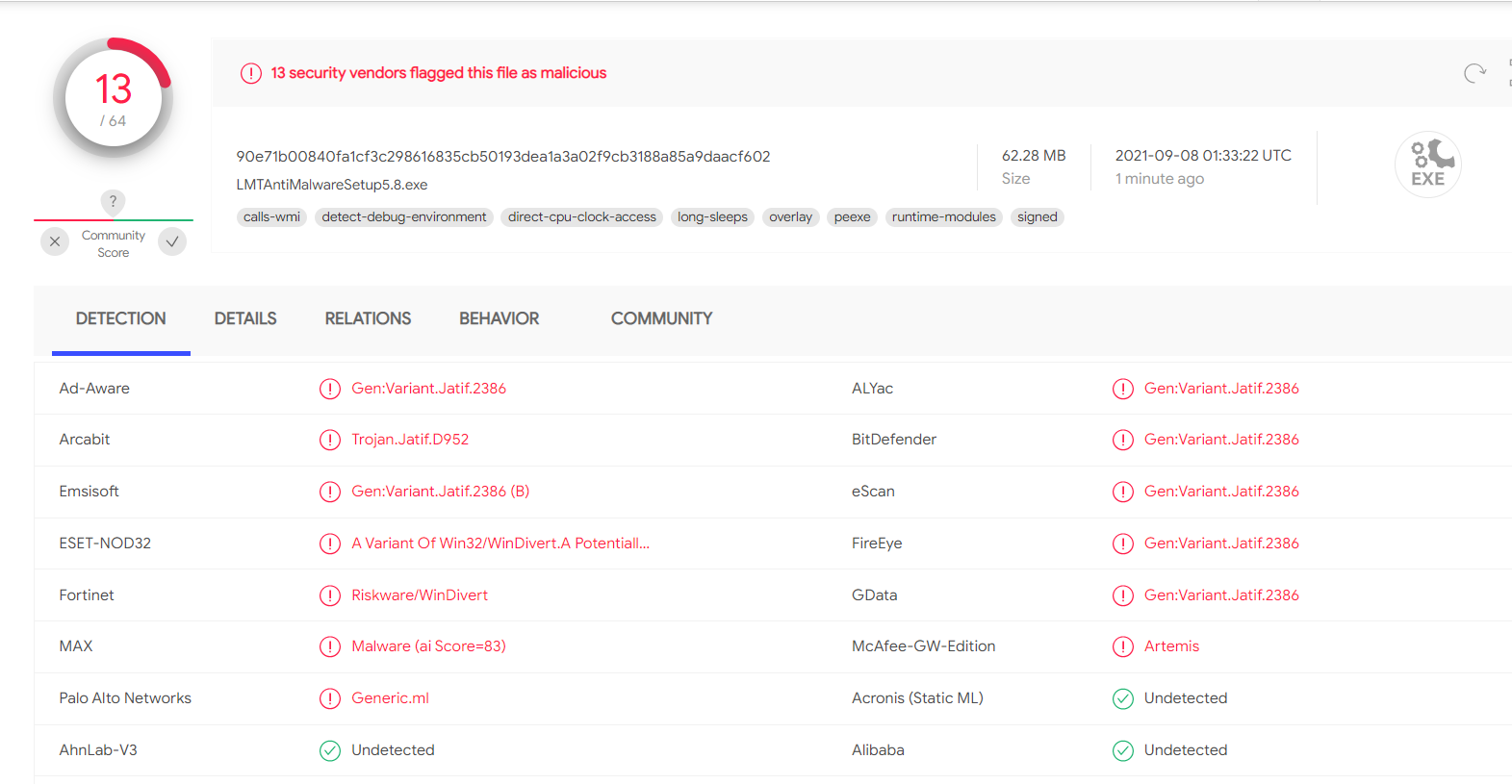Click the AhnLab-V3 undetected check icon

pyautogui.click(x=330, y=750)
